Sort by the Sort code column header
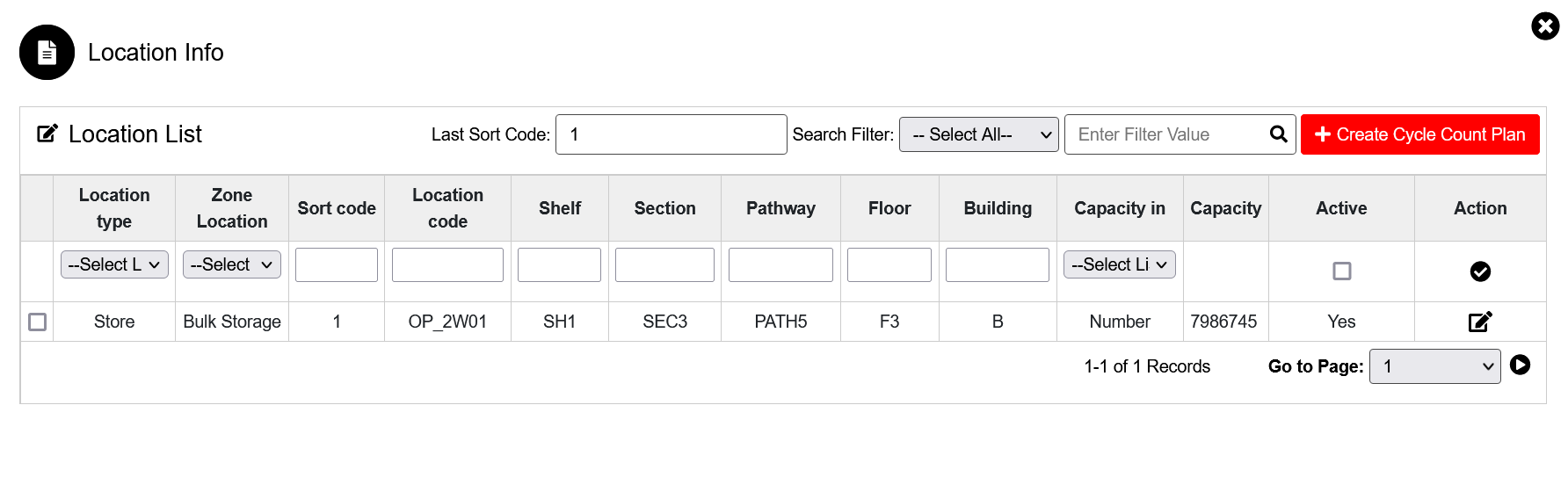Viewport: 1568px width, 492px height. coord(337,208)
